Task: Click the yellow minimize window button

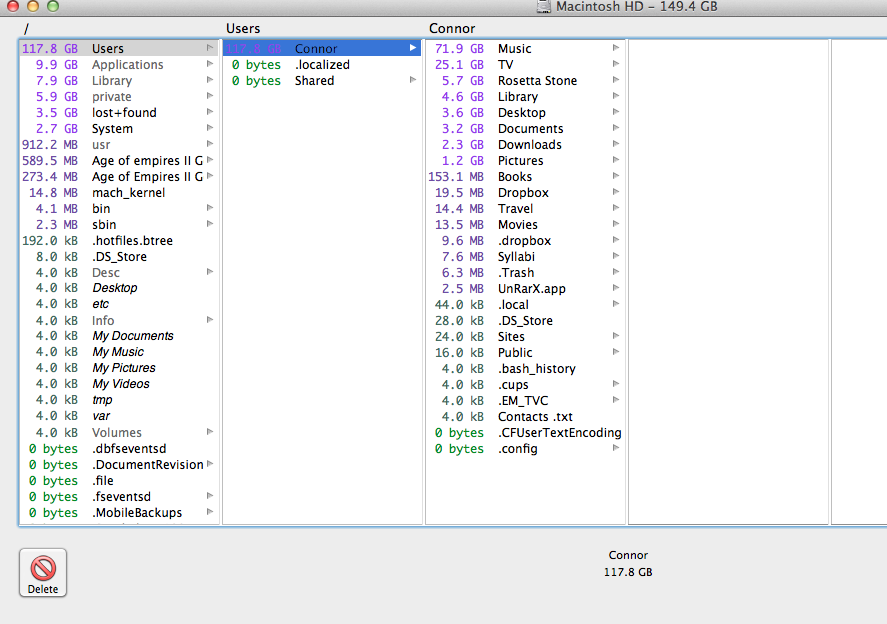Action: click(x=33, y=6)
